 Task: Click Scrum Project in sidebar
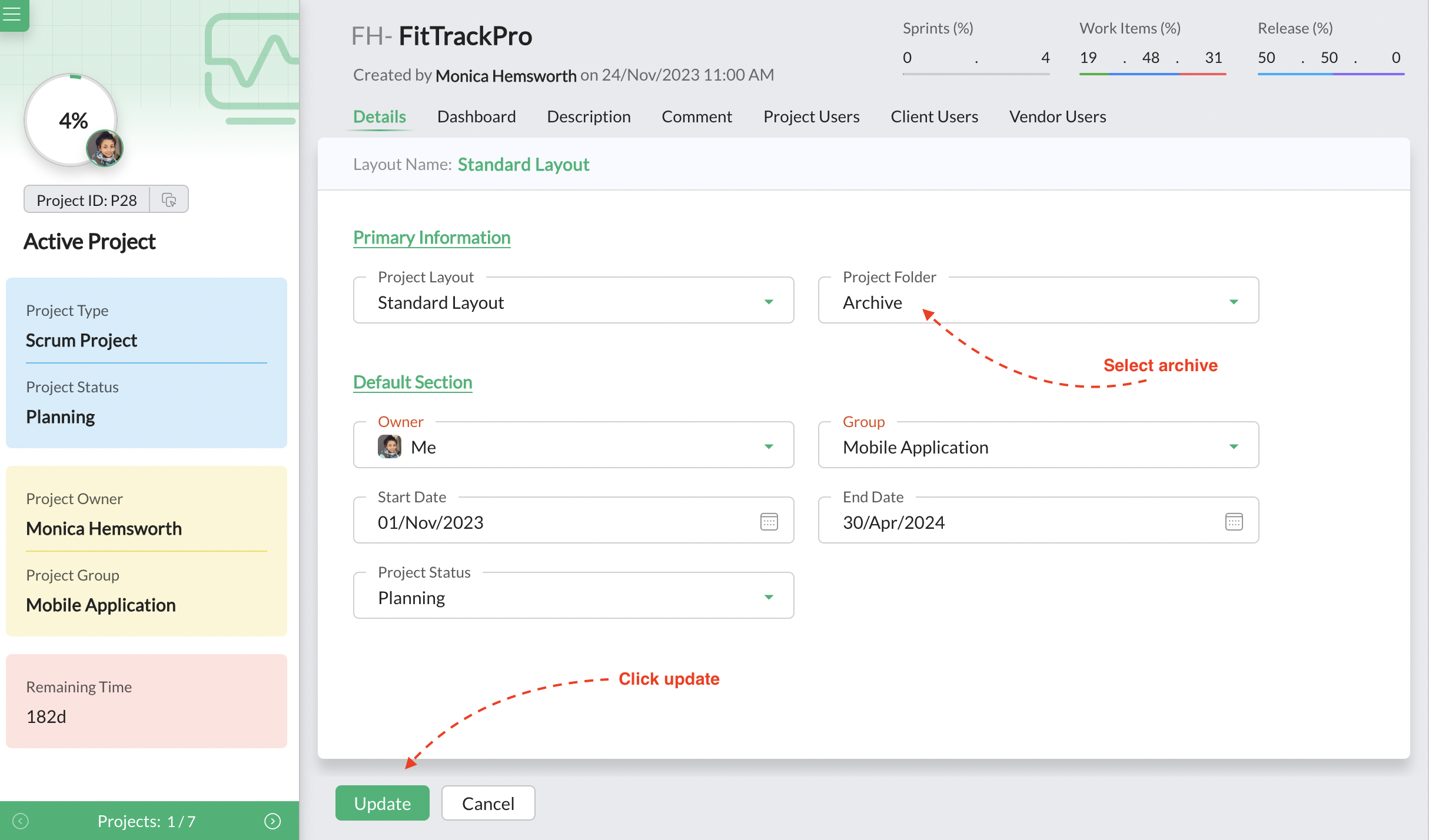click(x=81, y=340)
